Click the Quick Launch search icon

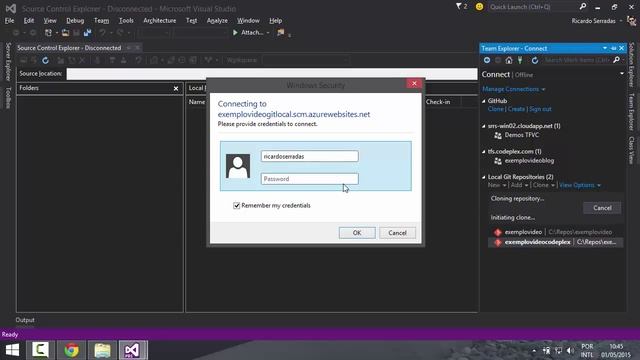coord(583,7)
